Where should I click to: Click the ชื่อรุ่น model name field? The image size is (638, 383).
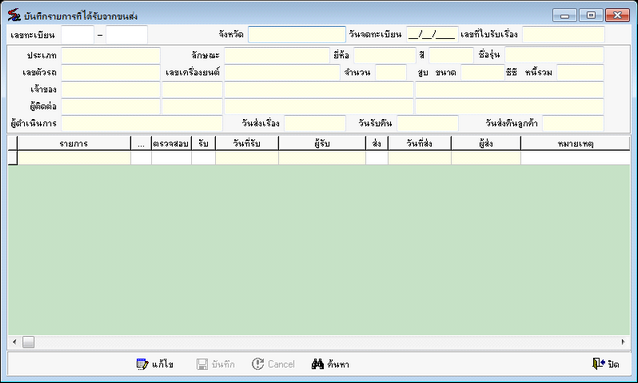(x=554, y=55)
